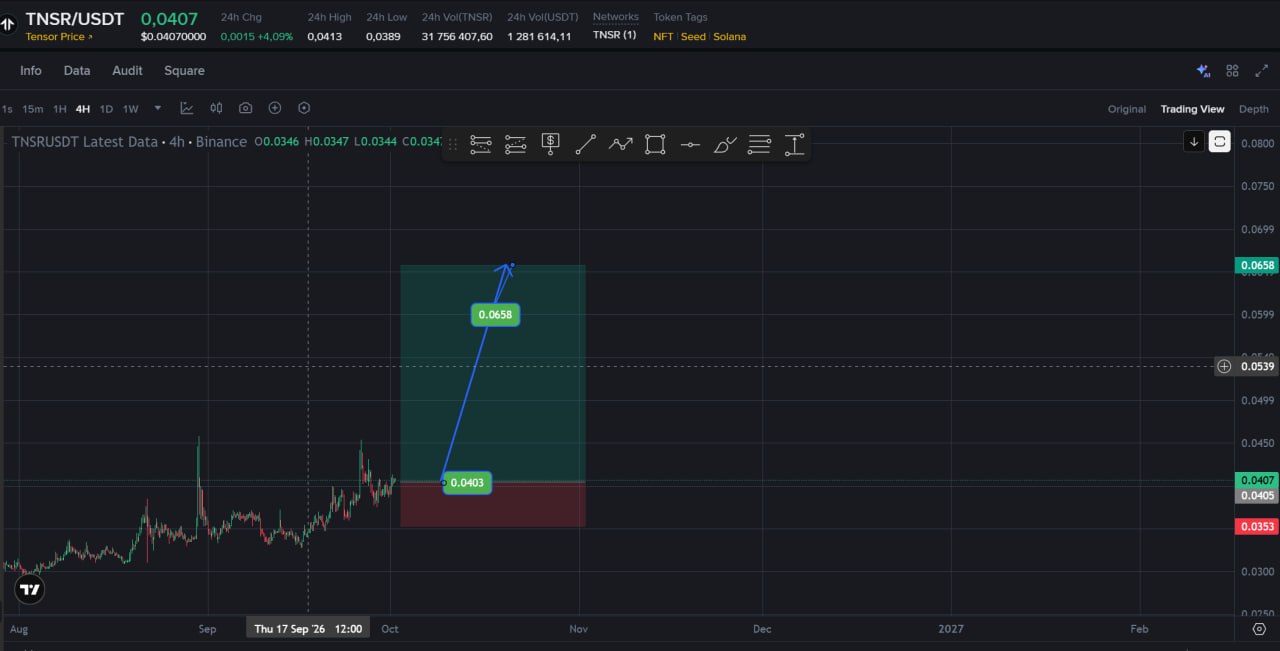Screen dimensions: 1280x651
Task: Open the Tensor Price link
Action: click(x=59, y=37)
